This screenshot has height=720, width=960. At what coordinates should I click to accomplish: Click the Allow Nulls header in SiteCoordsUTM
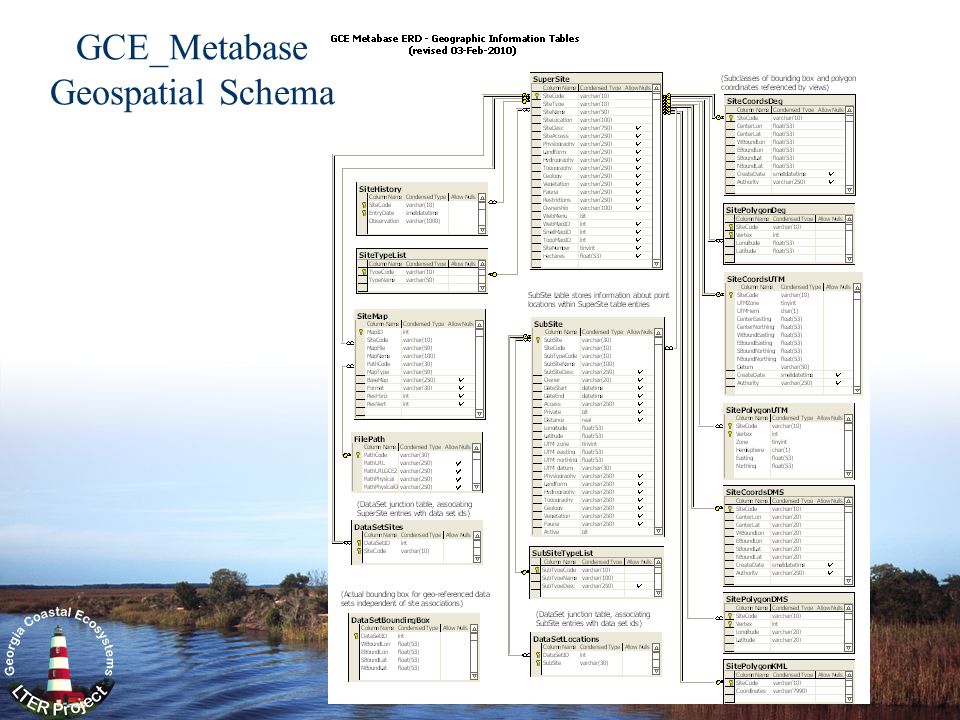[838, 287]
